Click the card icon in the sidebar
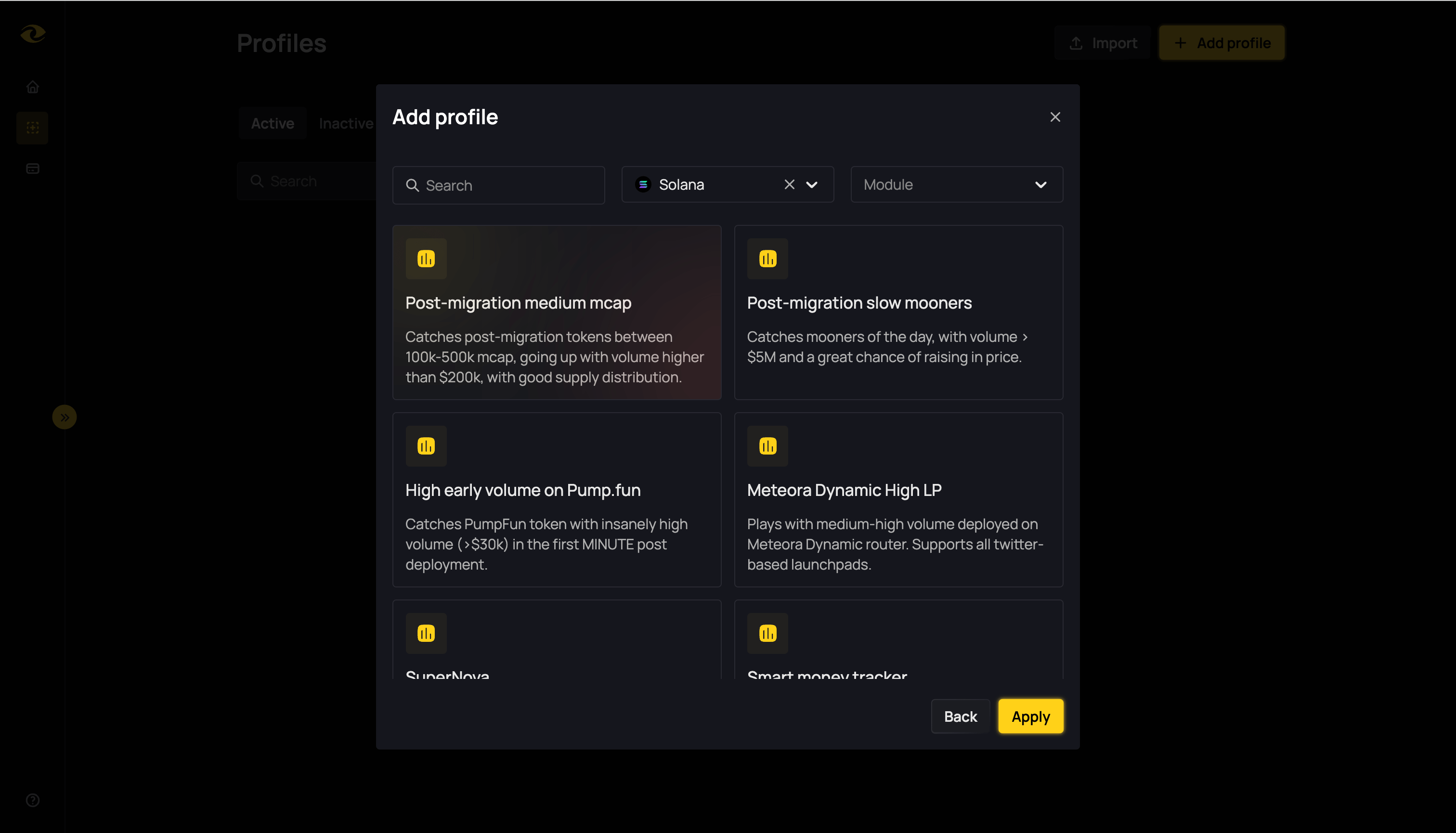 tap(33, 168)
